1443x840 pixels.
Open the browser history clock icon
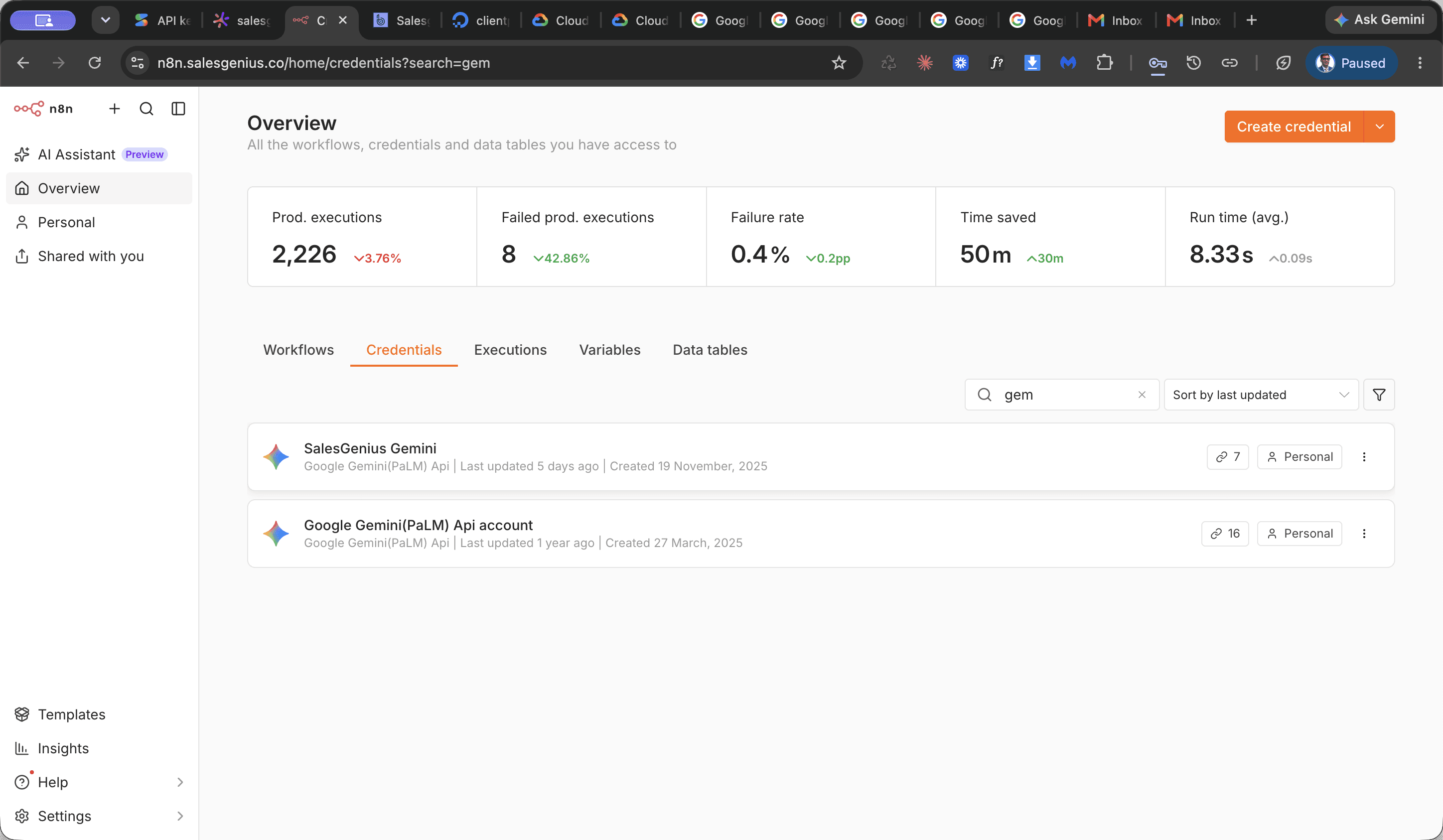coord(1193,63)
